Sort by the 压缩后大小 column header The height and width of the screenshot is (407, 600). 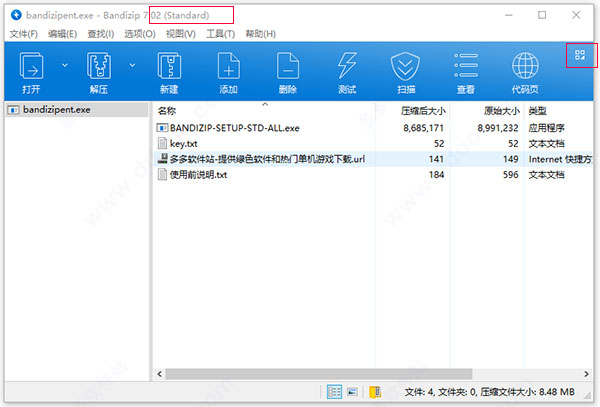click(x=423, y=111)
